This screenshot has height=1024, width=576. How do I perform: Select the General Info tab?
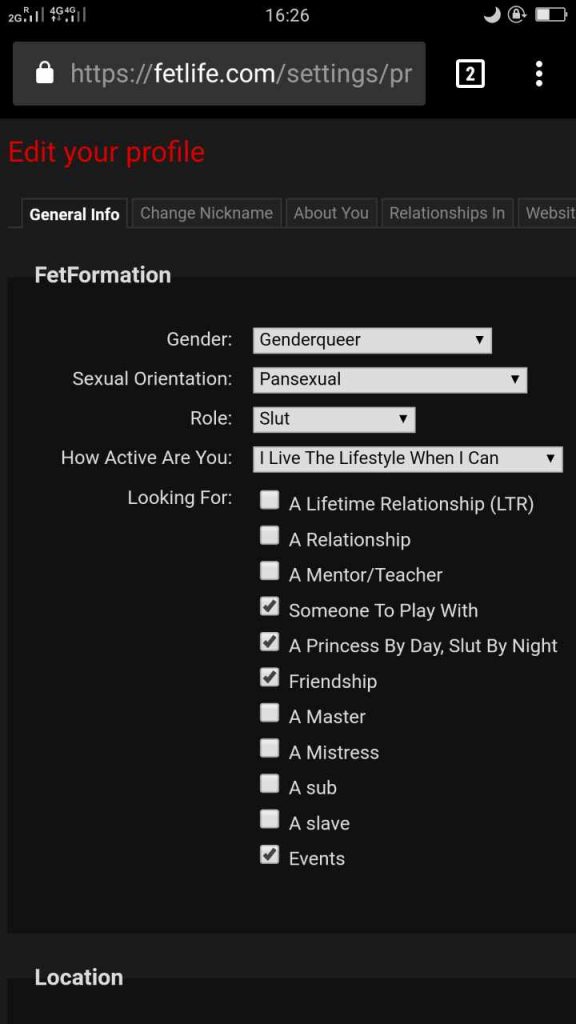[x=74, y=214]
